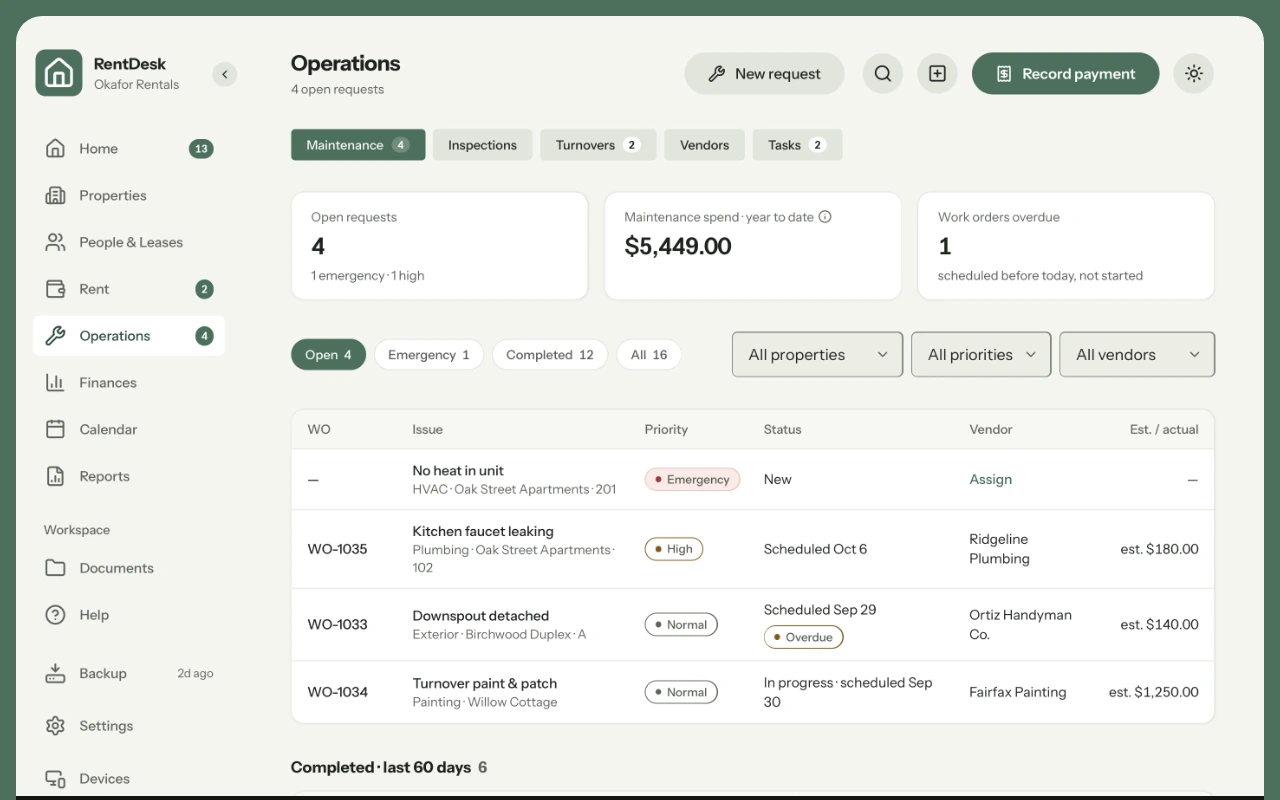Open Finances in the sidebar
The width and height of the screenshot is (1280, 800).
pos(129,383)
